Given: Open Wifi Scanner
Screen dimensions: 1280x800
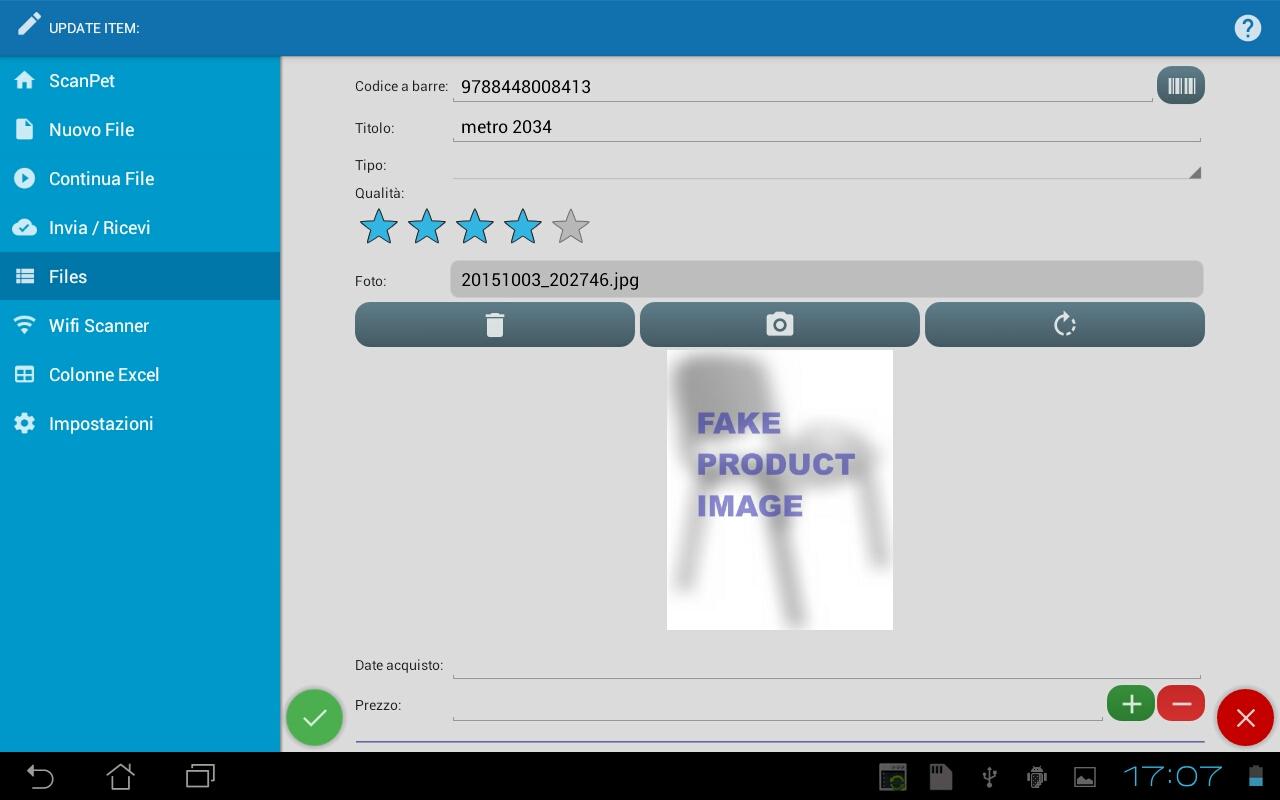Looking at the screenshot, I should pos(140,325).
